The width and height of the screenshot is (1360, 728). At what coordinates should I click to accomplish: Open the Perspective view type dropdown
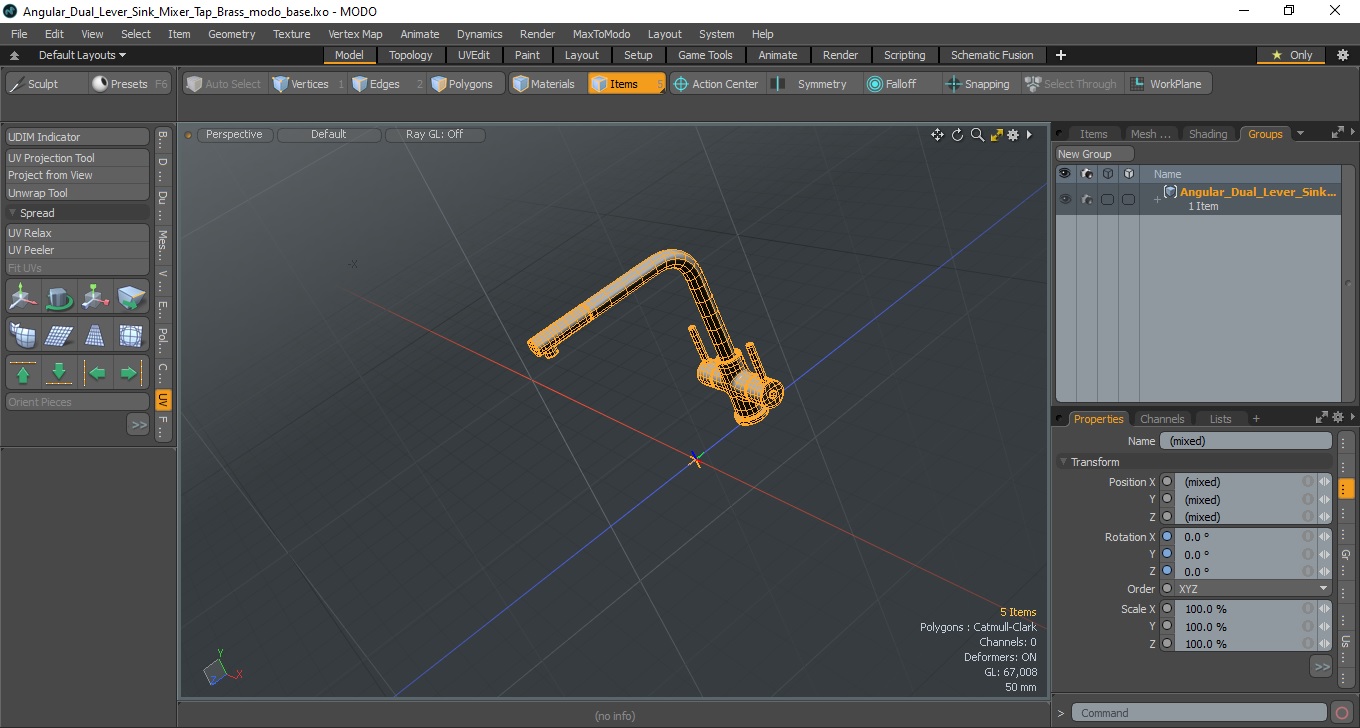coord(234,134)
